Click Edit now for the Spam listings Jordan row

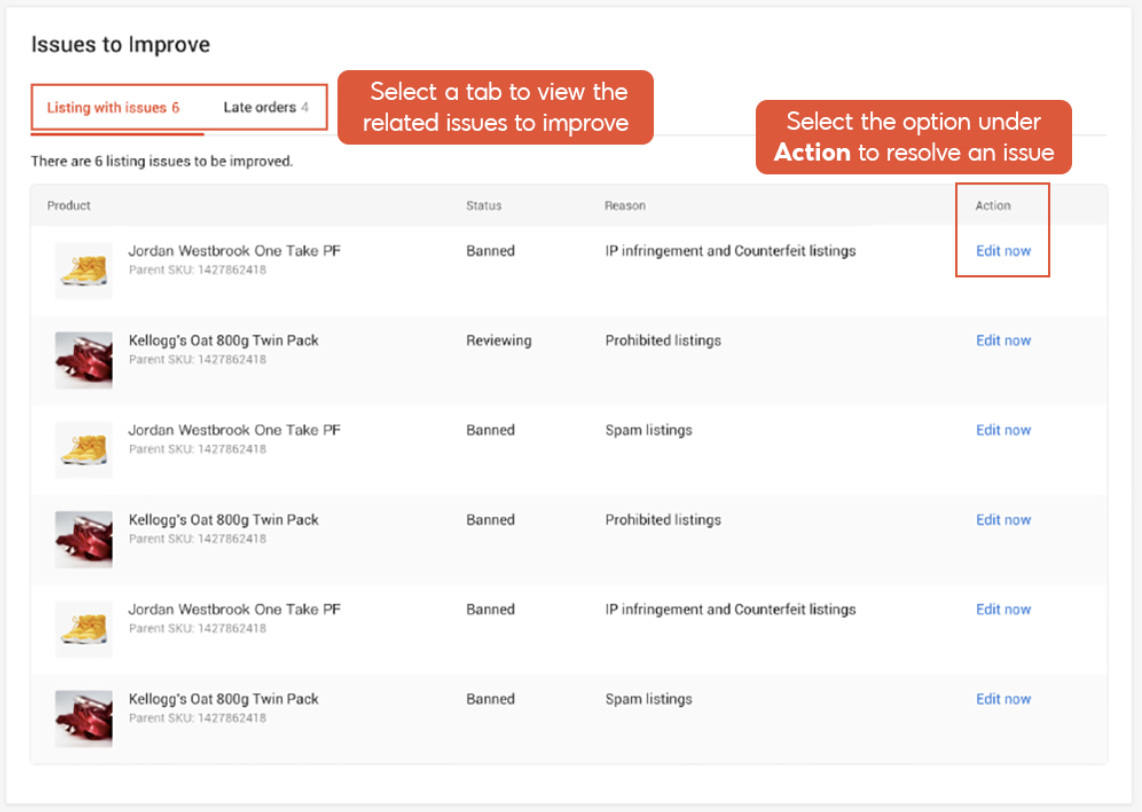coord(1003,430)
